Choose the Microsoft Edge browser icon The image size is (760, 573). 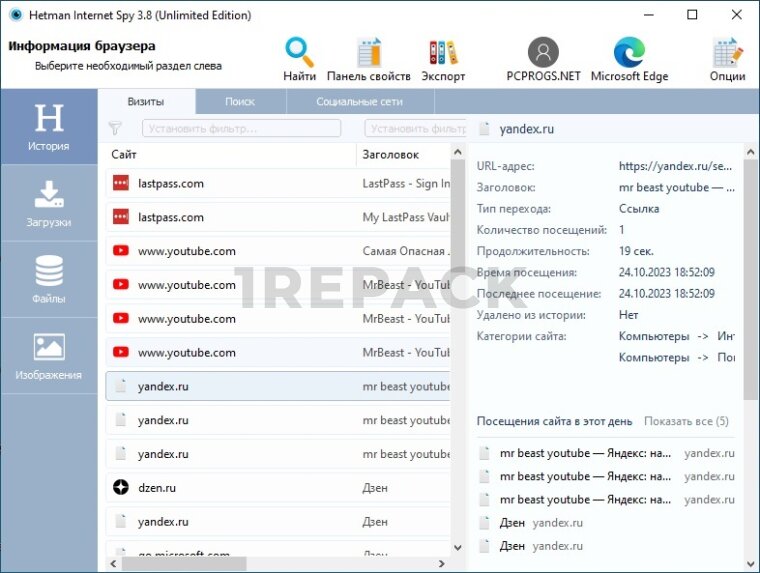(x=629, y=52)
